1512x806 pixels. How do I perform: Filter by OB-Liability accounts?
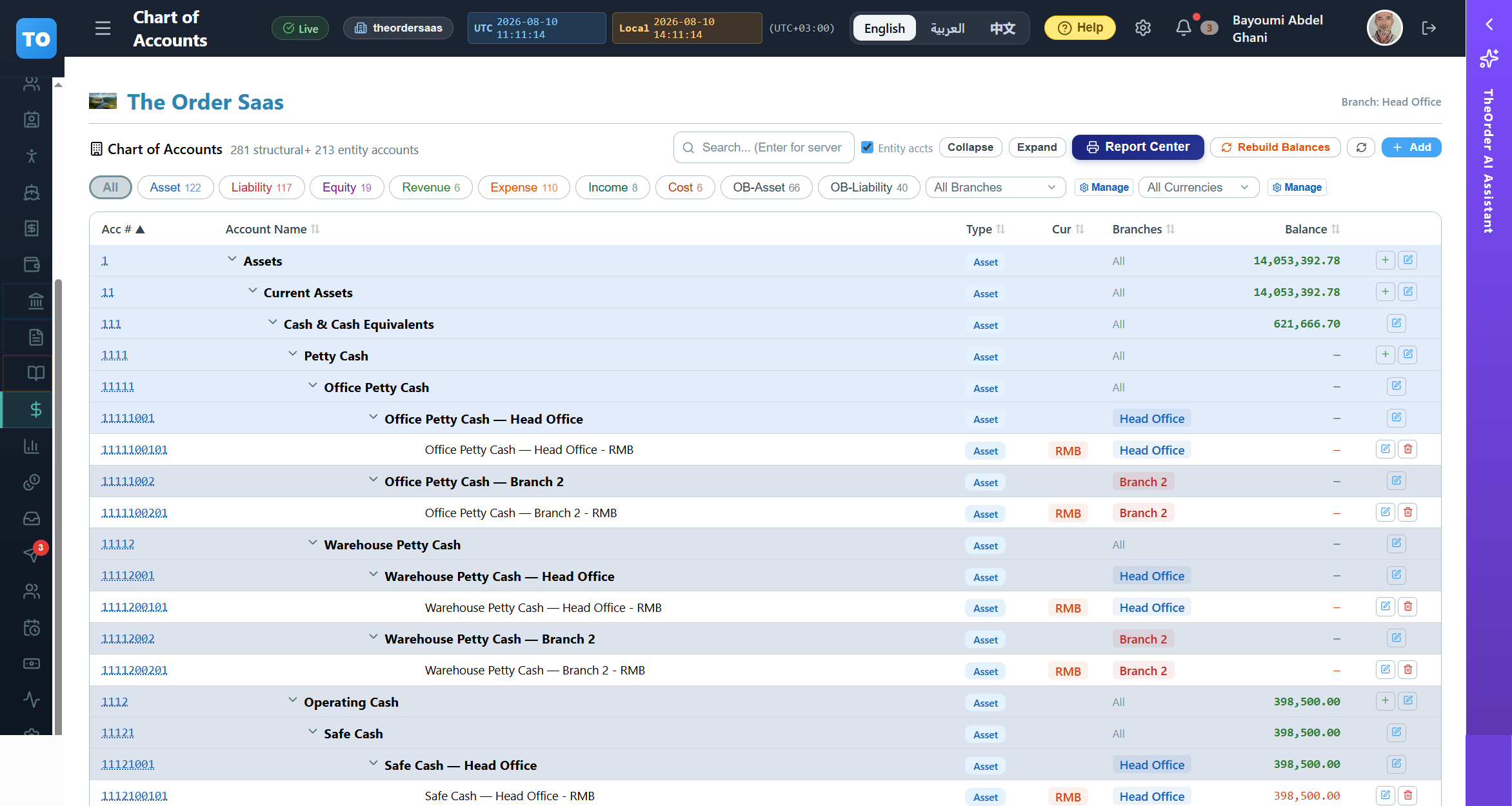click(869, 187)
